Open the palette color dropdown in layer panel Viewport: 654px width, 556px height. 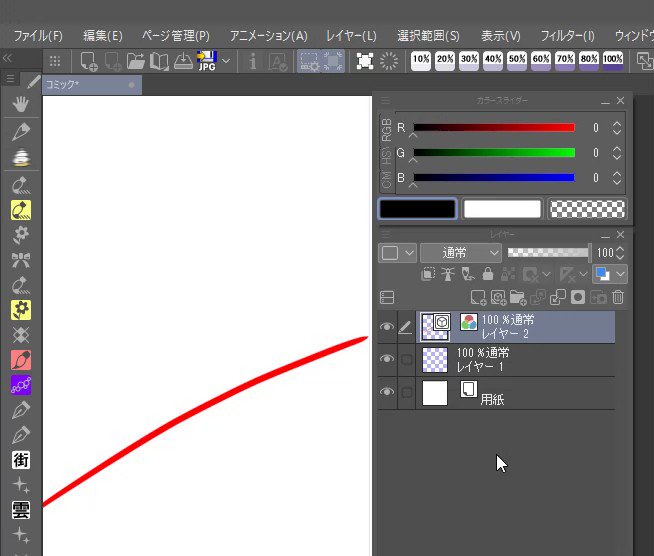(x=397, y=253)
